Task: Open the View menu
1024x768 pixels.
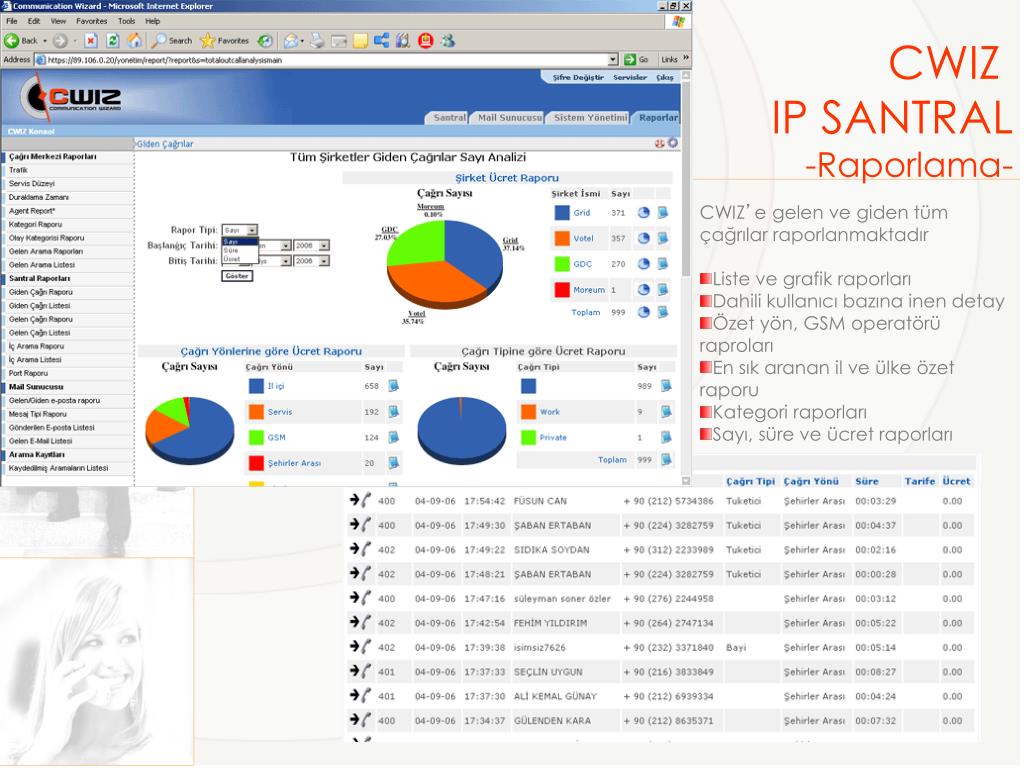Action: [x=58, y=21]
